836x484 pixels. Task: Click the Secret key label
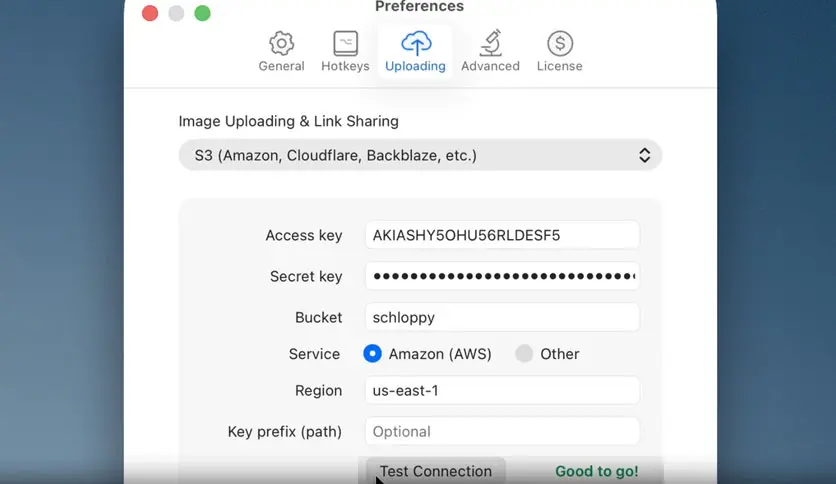[x=306, y=277]
